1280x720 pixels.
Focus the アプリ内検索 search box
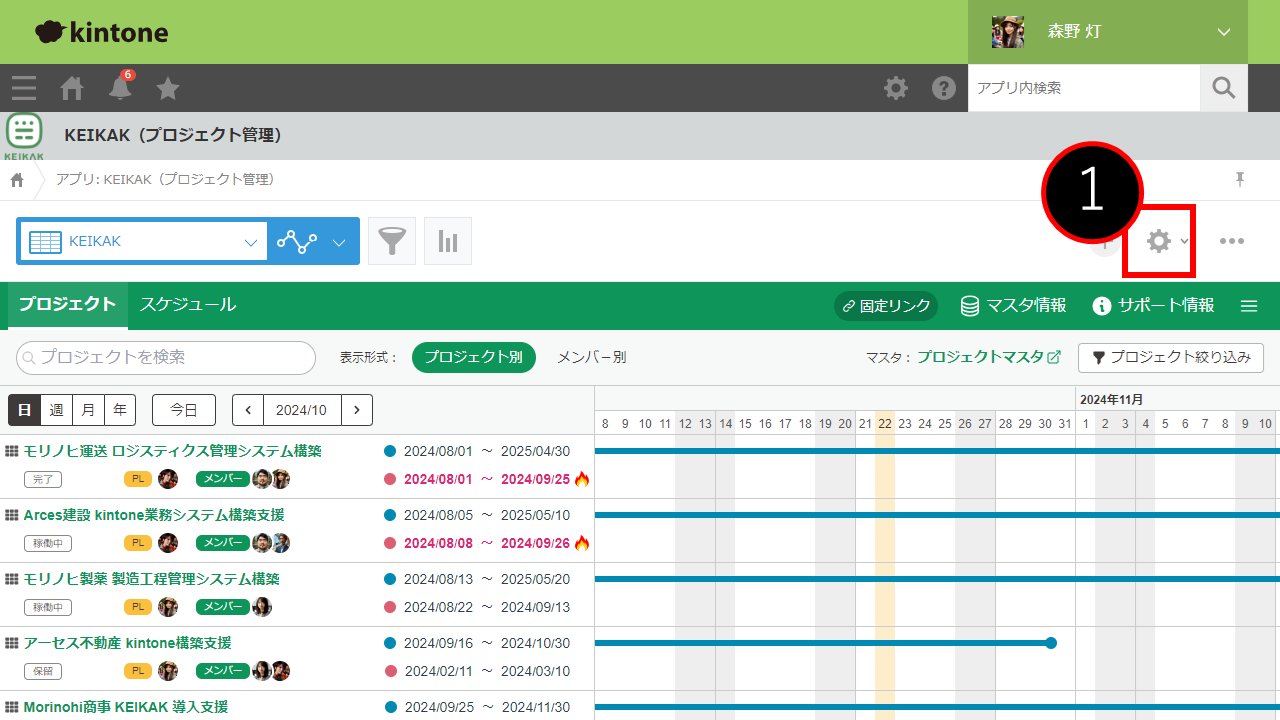(1084, 88)
